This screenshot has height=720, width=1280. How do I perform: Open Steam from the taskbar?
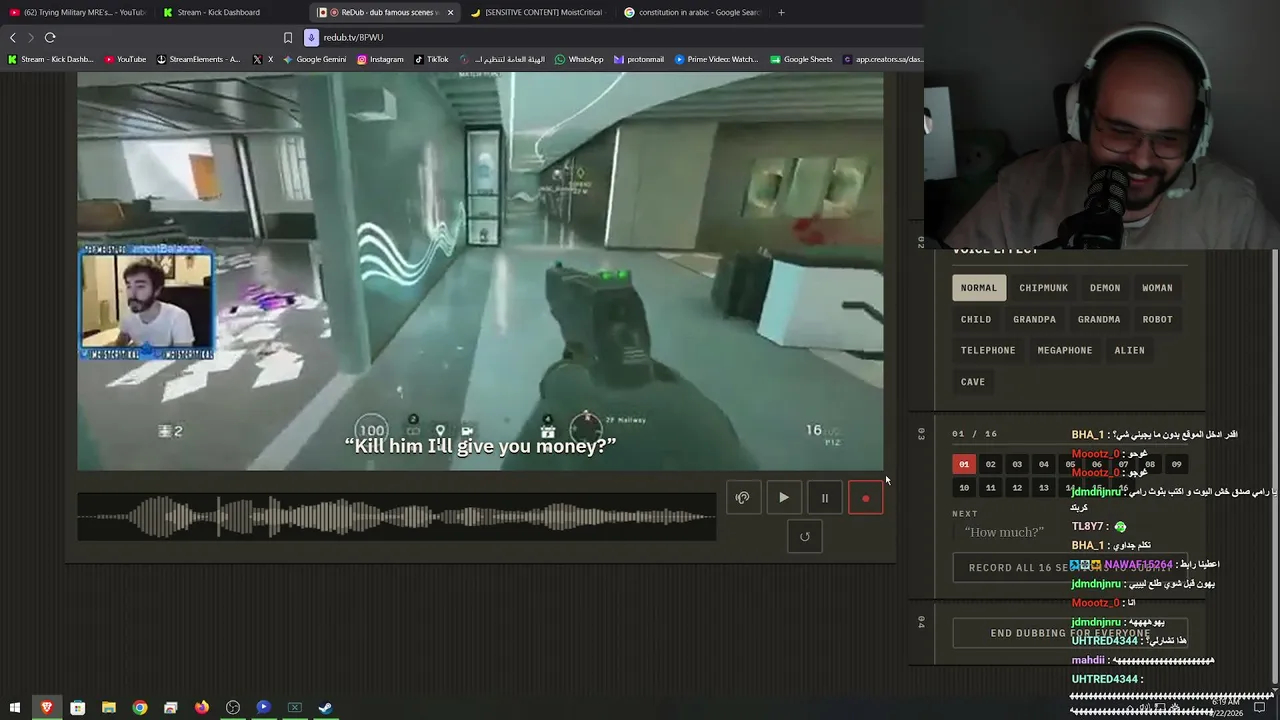tap(326, 708)
